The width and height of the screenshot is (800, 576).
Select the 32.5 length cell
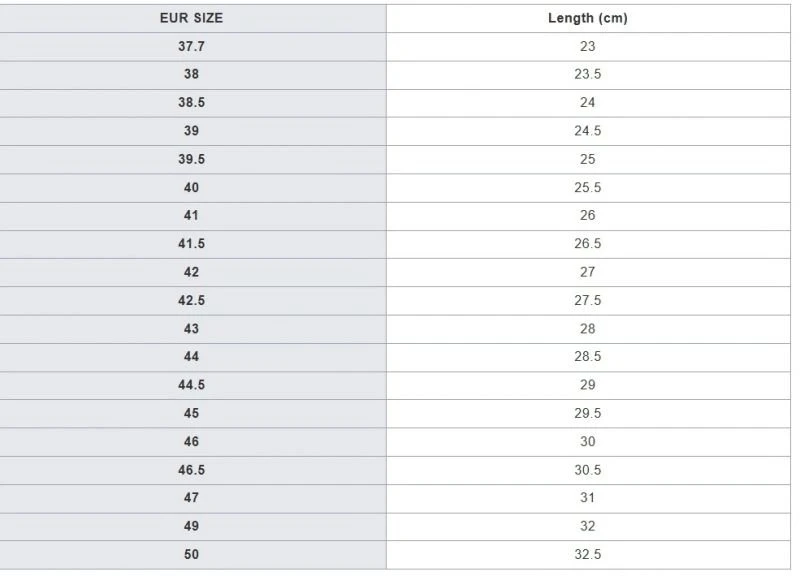(588, 555)
